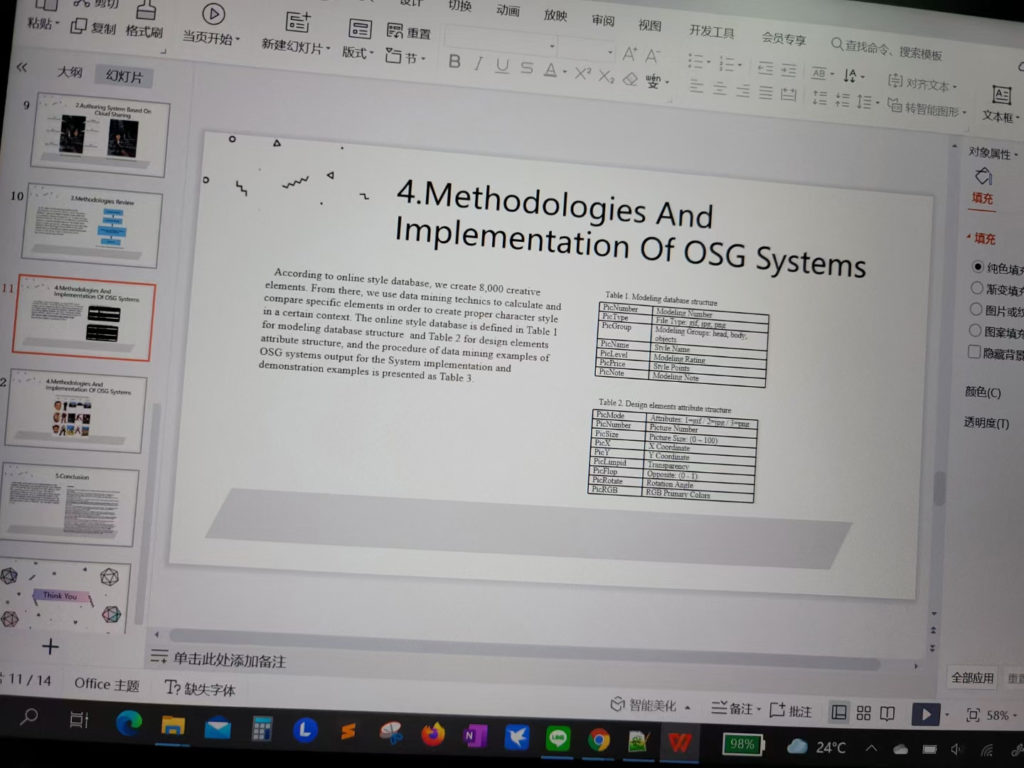Check the hide background (隐藏背景) checkbox
Screen dimensions: 1024x768
[974, 351]
